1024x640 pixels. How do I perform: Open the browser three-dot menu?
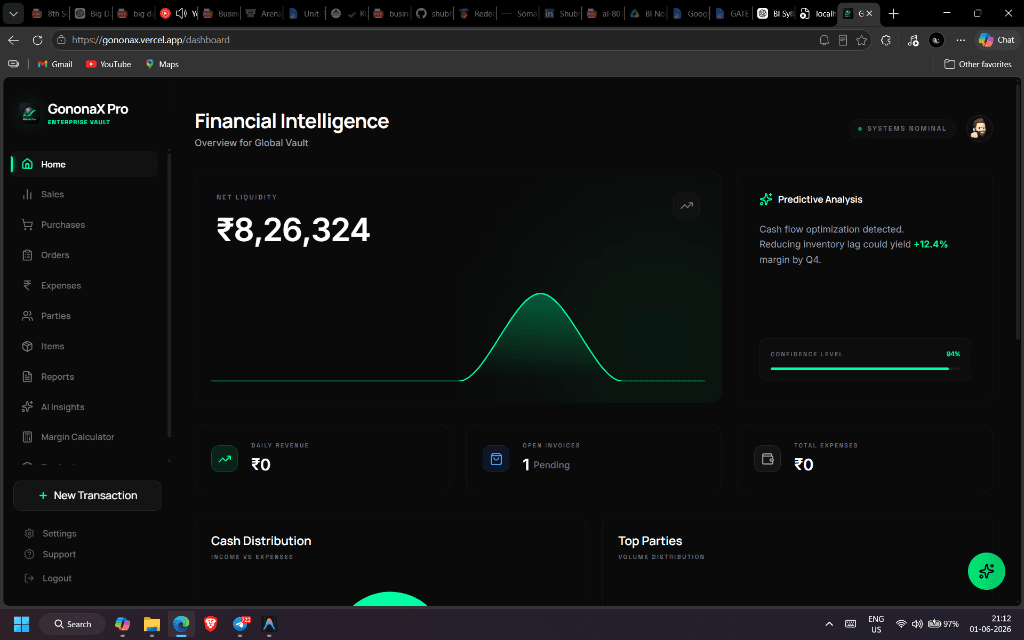[x=961, y=40]
